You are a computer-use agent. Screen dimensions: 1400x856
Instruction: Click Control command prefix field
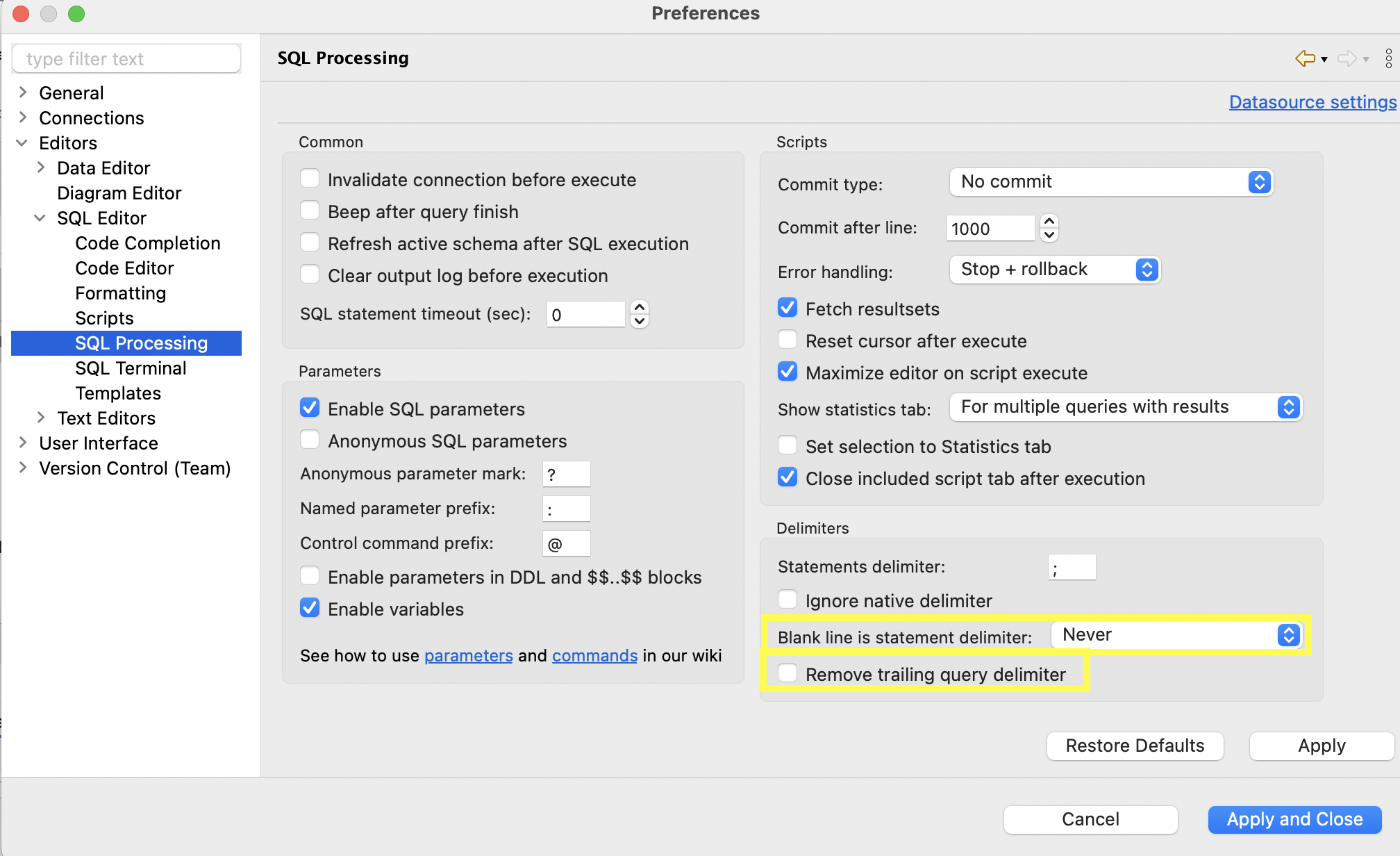coord(567,544)
